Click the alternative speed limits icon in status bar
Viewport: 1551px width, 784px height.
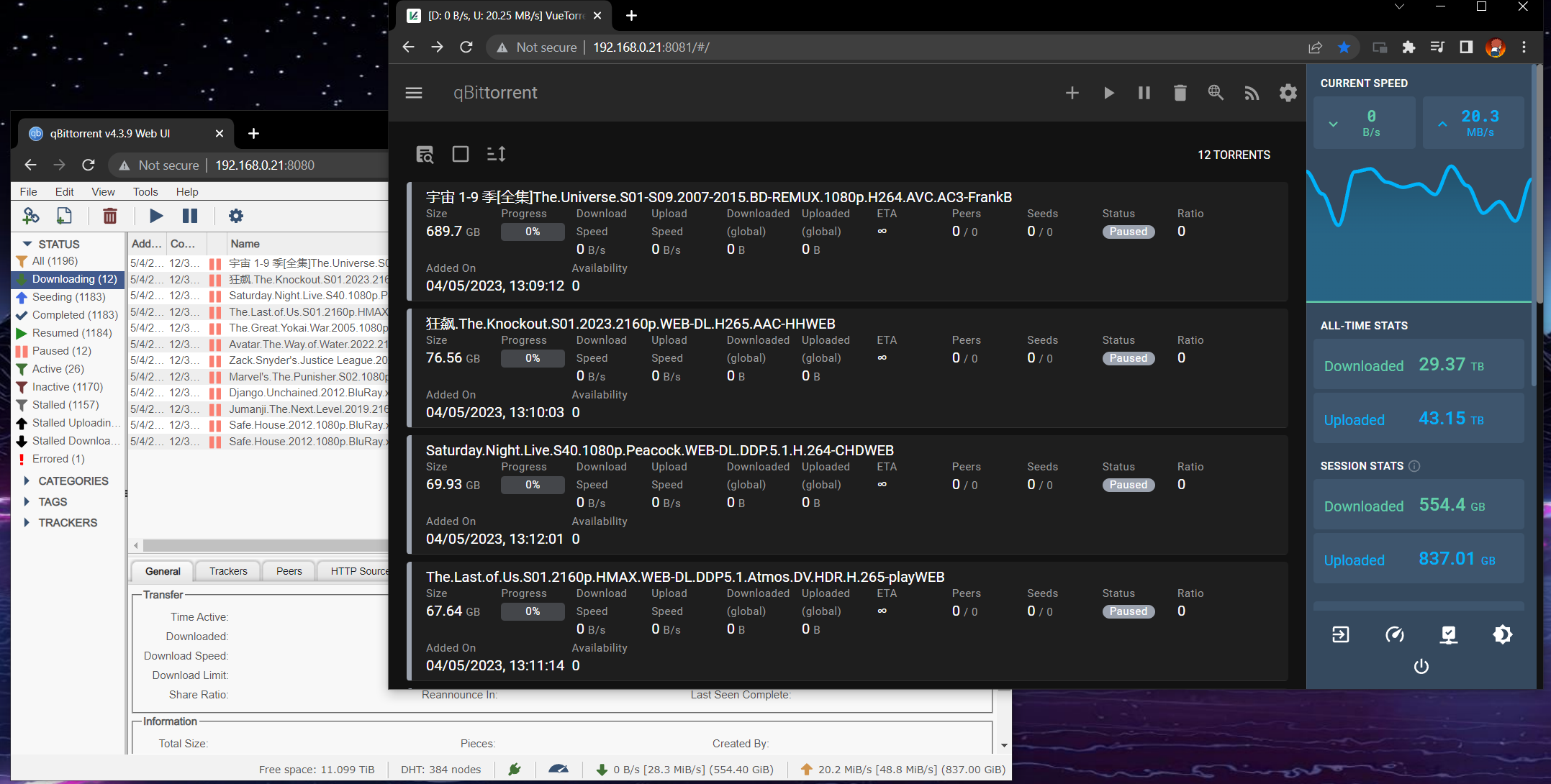click(x=559, y=770)
